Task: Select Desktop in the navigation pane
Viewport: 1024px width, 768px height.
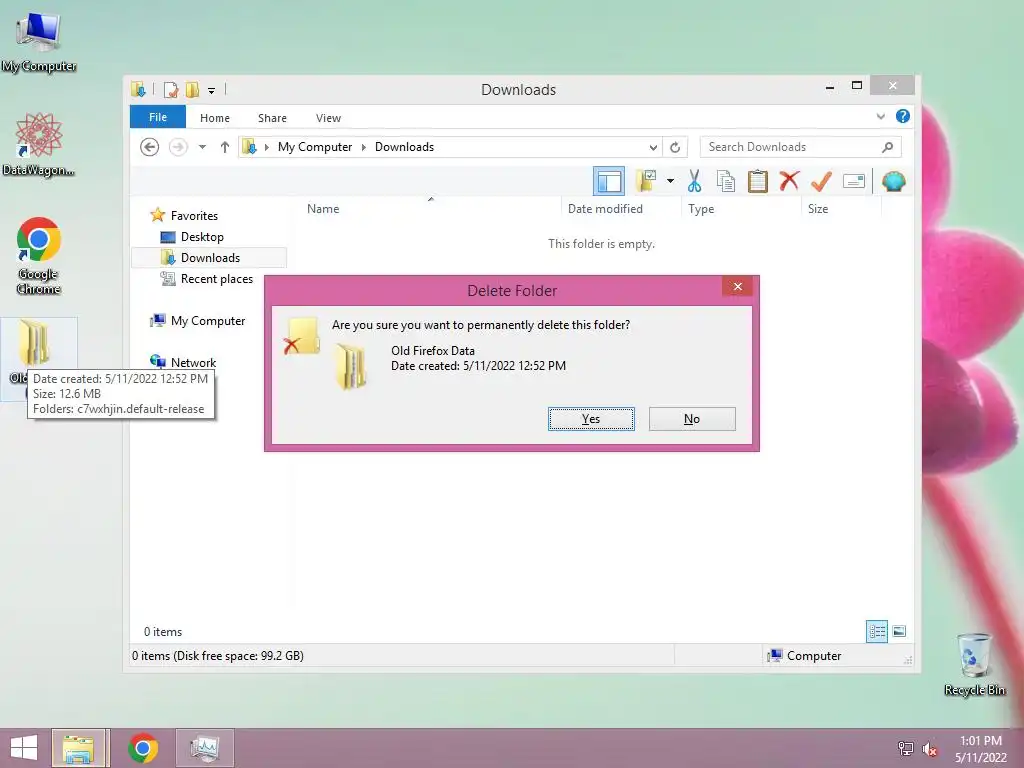Action: coord(202,237)
